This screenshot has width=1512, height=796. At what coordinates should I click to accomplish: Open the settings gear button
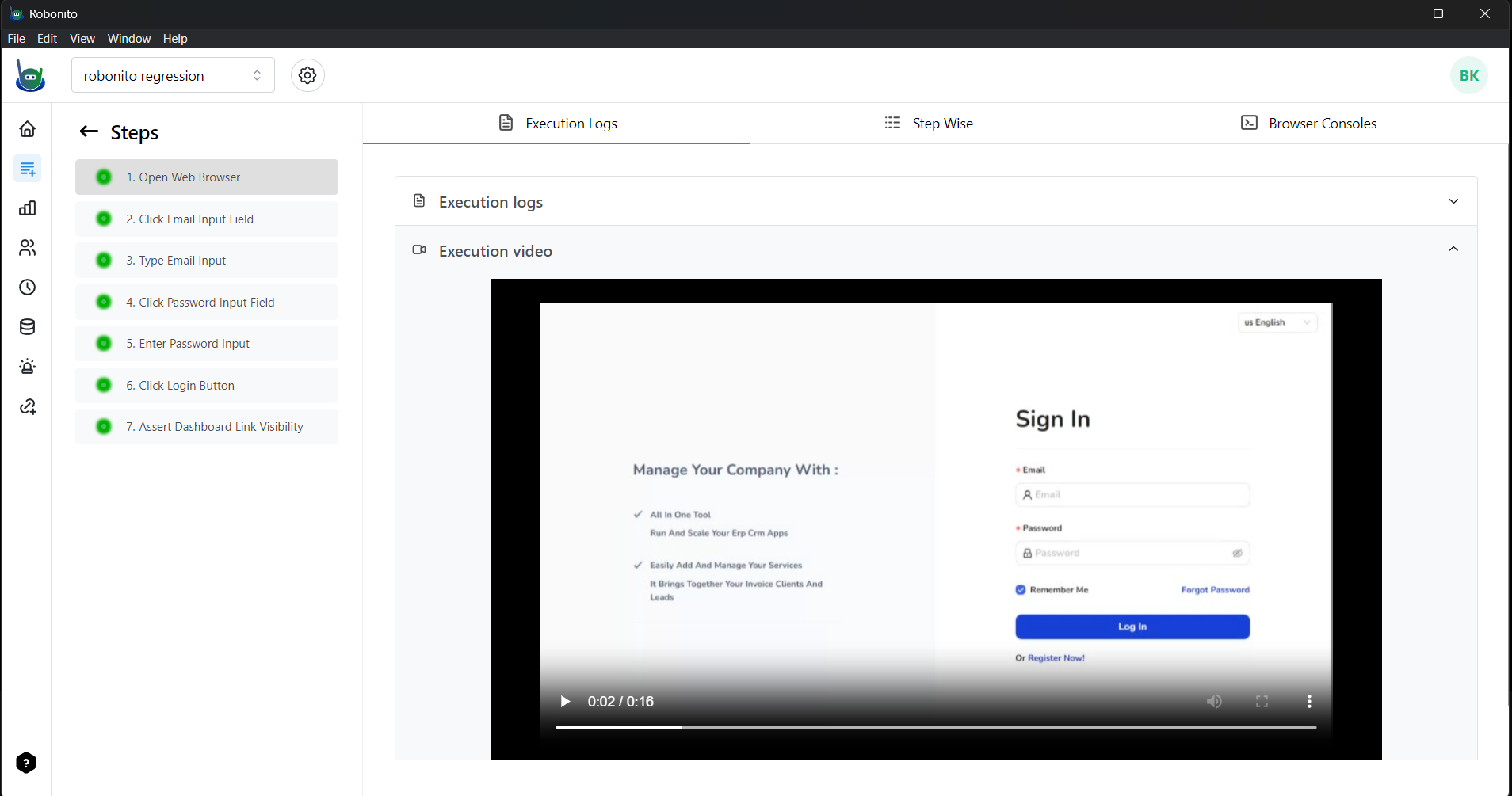307,75
